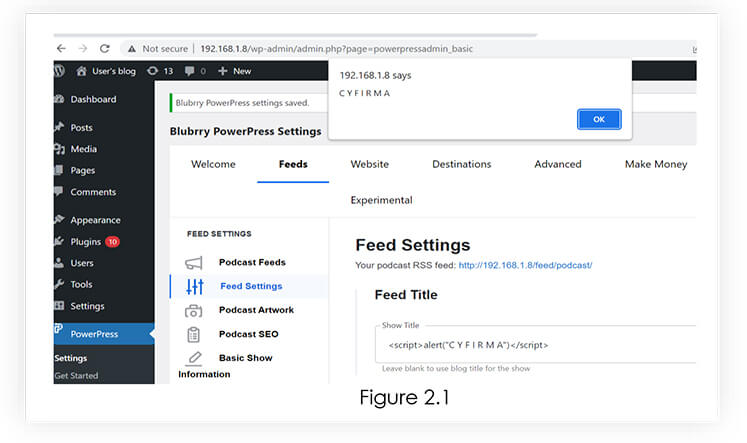Open the Experimental tab

[382, 200]
